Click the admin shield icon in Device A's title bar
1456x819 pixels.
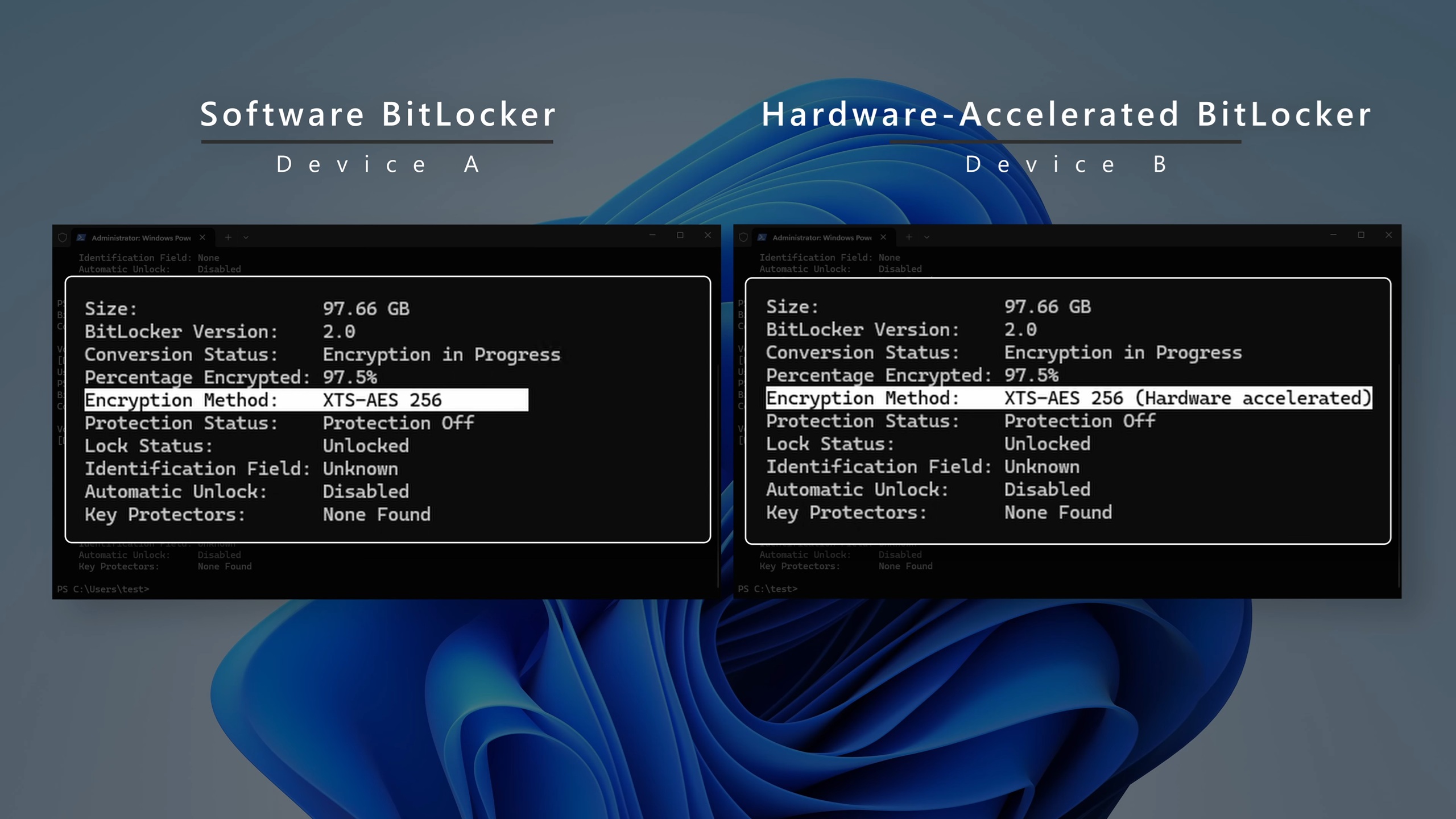(x=63, y=237)
